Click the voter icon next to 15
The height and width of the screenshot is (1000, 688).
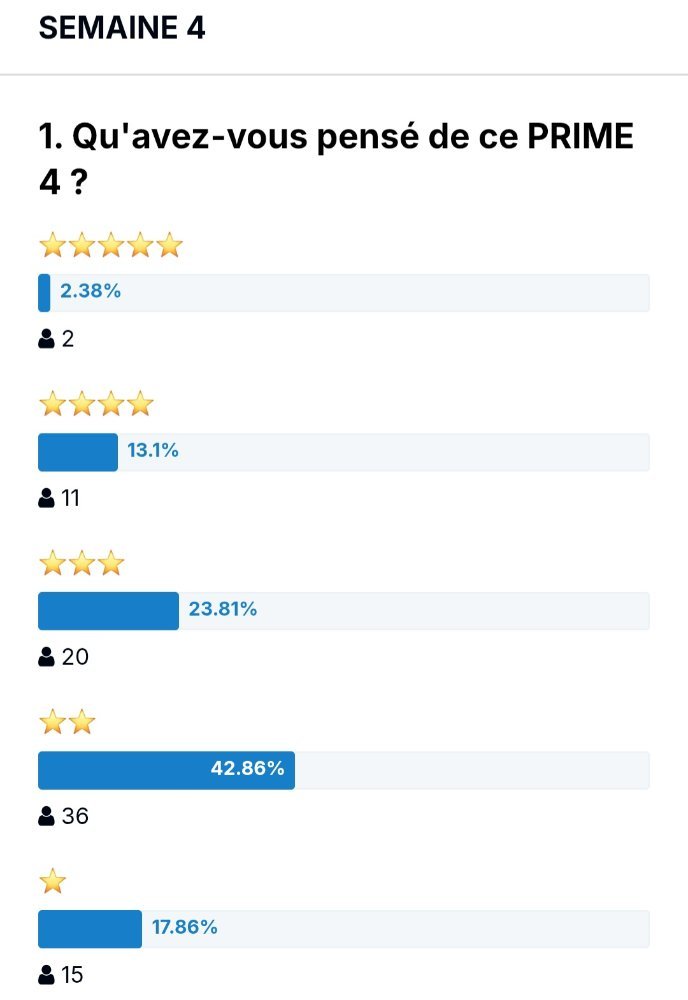47,974
